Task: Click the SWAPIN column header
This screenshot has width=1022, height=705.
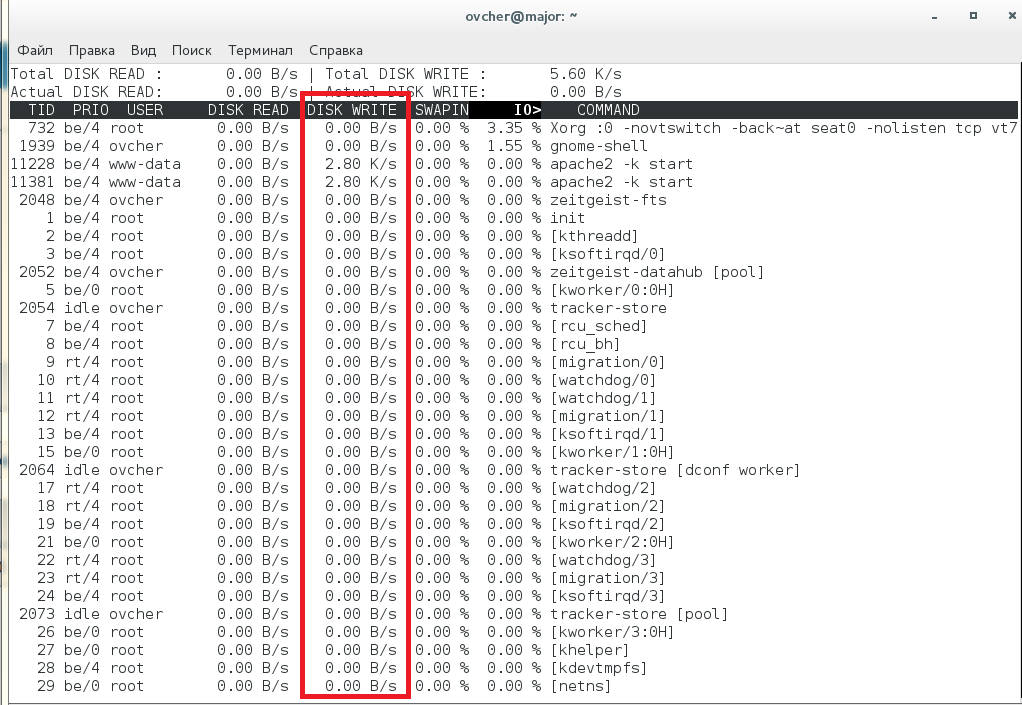Action: coord(442,110)
